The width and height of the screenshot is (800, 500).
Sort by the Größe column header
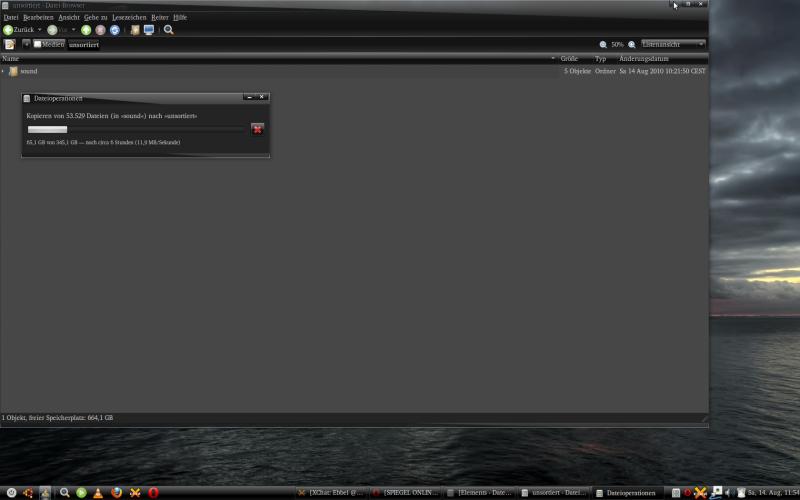pyautogui.click(x=569, y=59)
